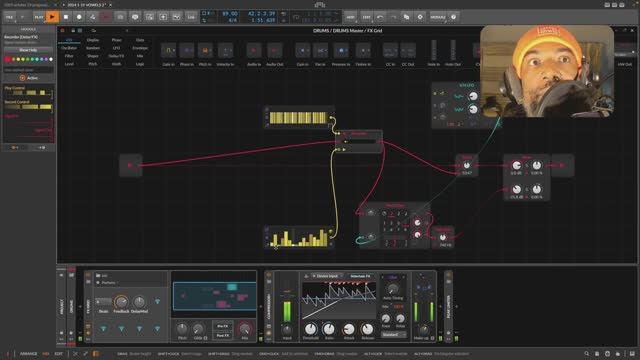The height and width of the screenshot is (360, 640).
Task: Click the Phase In module icon
Action: pos(187,51)
